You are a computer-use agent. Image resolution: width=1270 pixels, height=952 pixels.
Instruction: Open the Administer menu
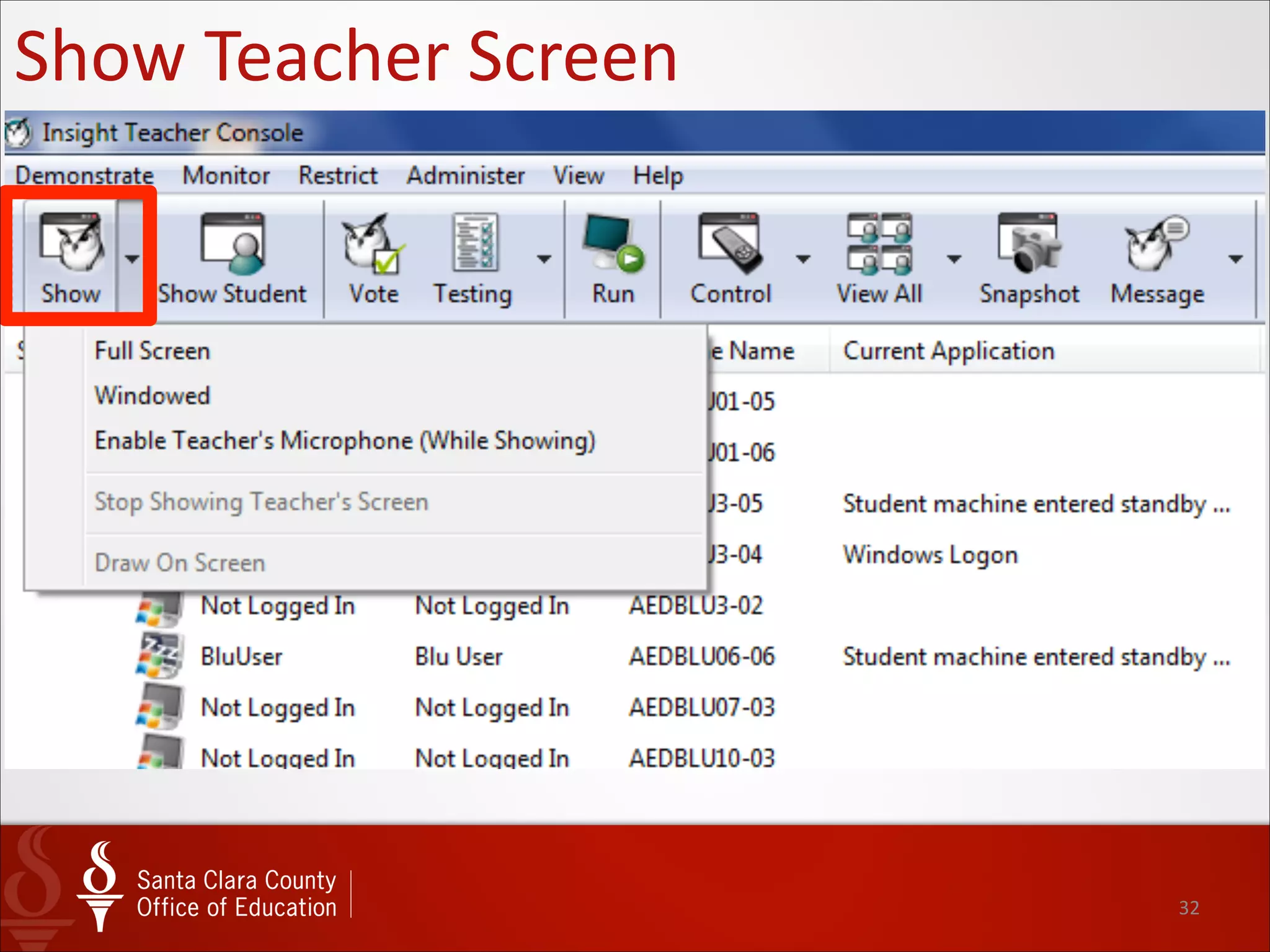(x=466, y=175)
